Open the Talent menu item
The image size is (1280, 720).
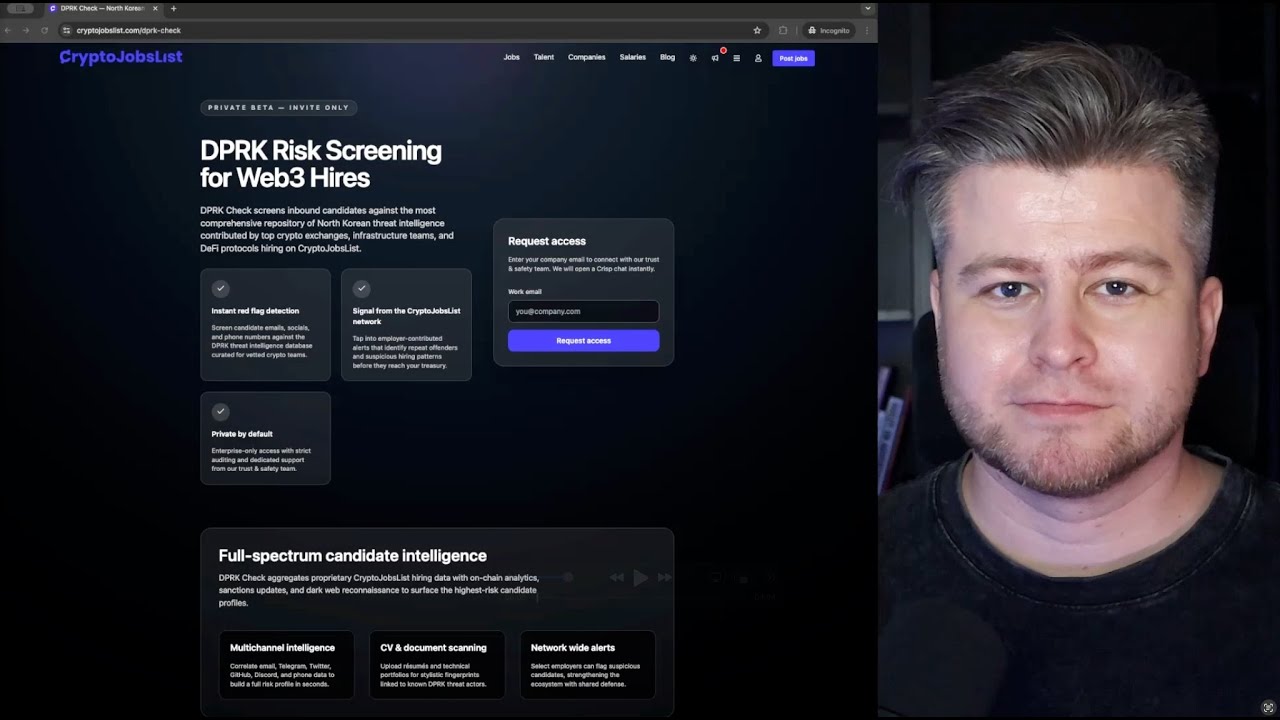point(543,57)
